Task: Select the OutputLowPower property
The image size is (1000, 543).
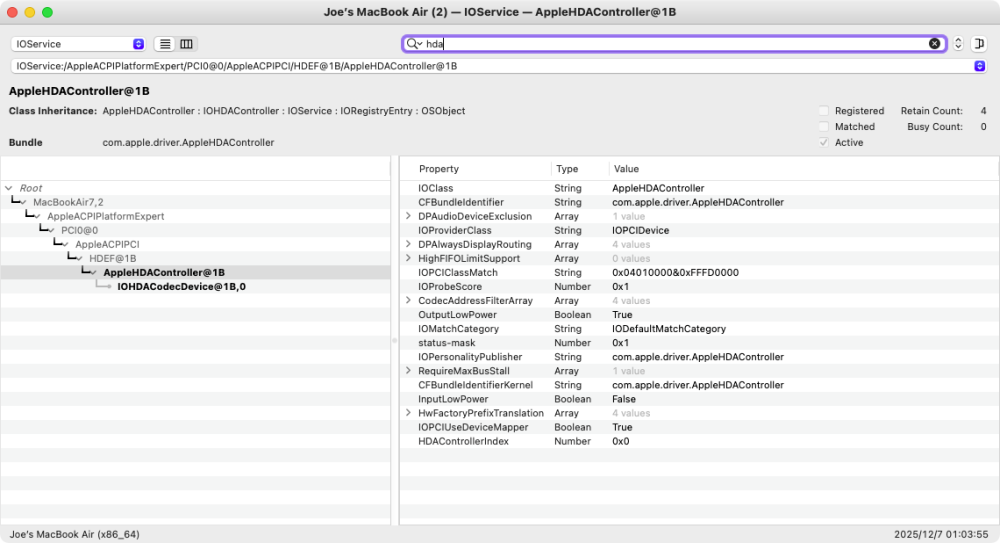Action: pyautogui.click(x=700, y=315)
